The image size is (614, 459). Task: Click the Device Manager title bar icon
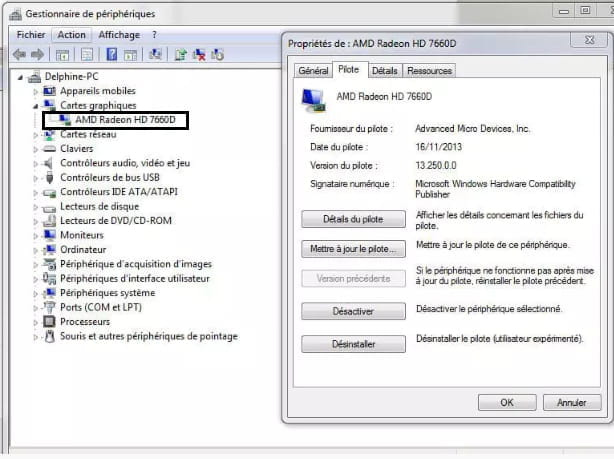tap(16, 14)
